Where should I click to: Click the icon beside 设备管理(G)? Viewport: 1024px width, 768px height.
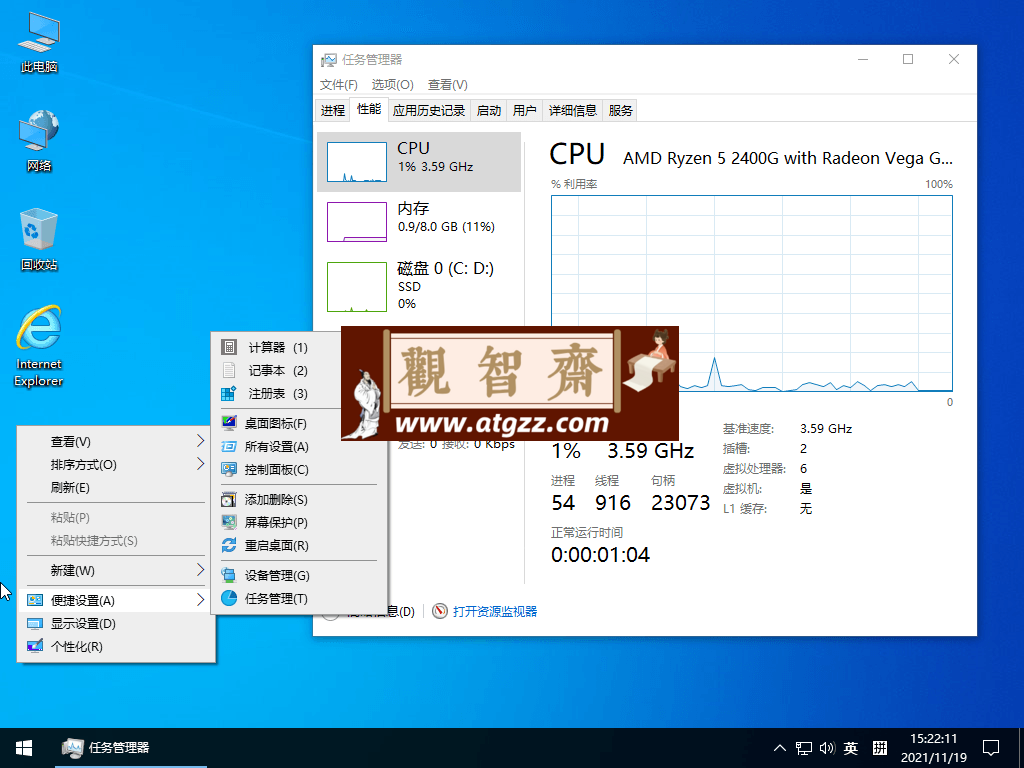(229, 575)
